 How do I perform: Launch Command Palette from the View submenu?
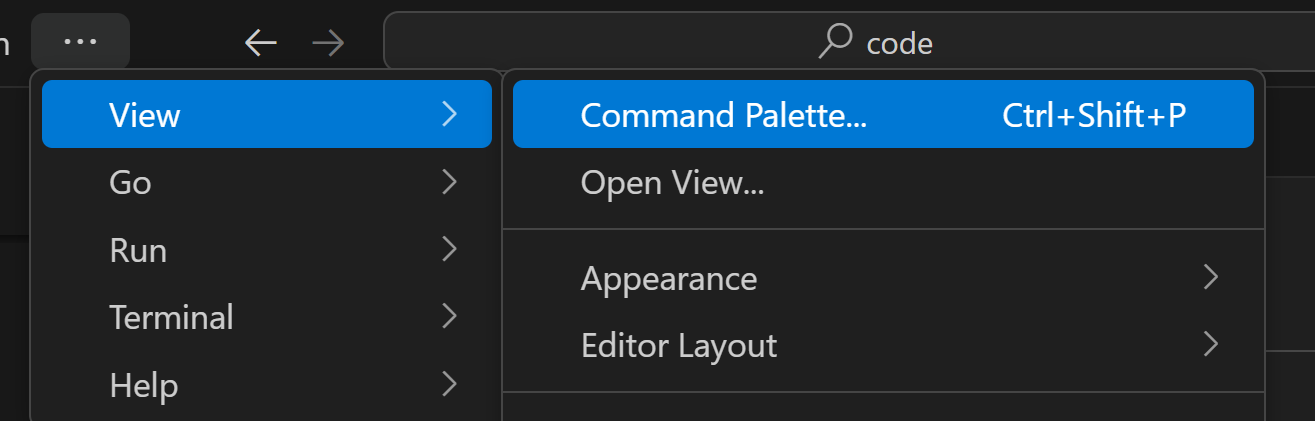[723, 115]
